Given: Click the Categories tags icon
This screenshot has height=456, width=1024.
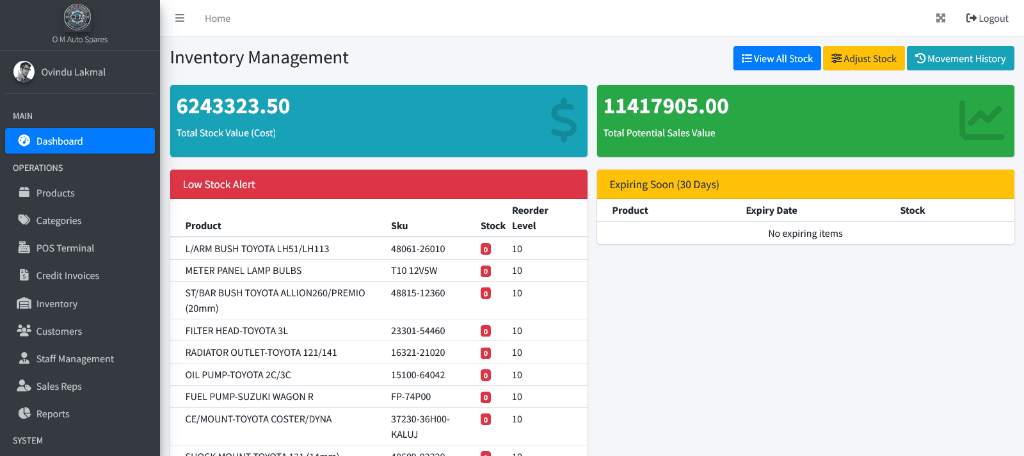Looking at the screenshot, I should (24, 220).
